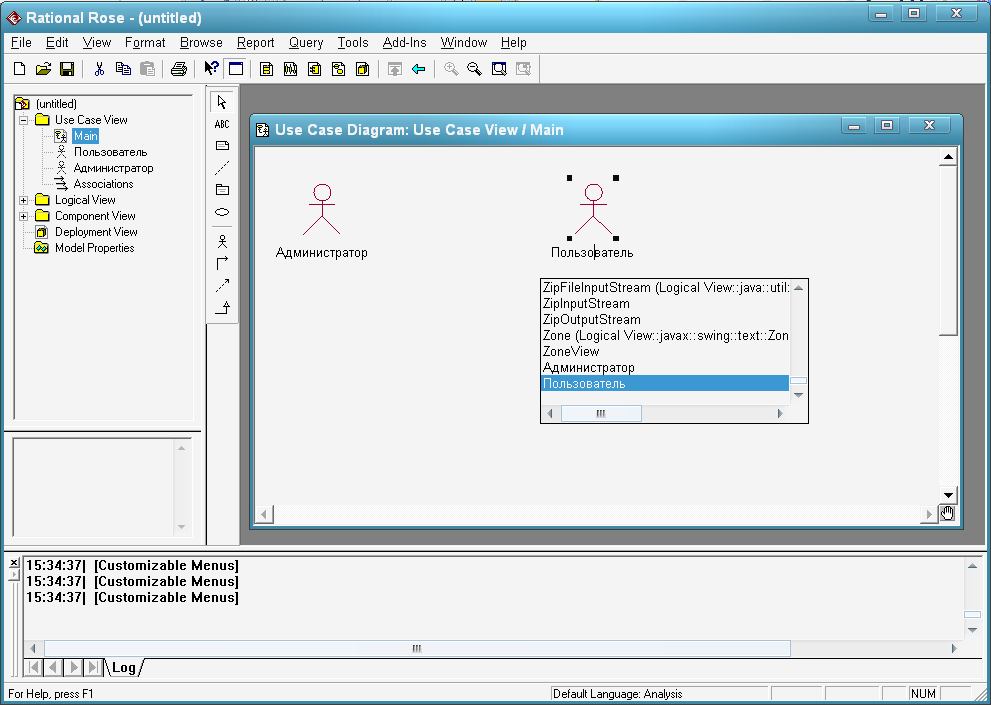Select the Use Case ellipse tool
Screen dimensions: 991x705
tap(222, 212)
